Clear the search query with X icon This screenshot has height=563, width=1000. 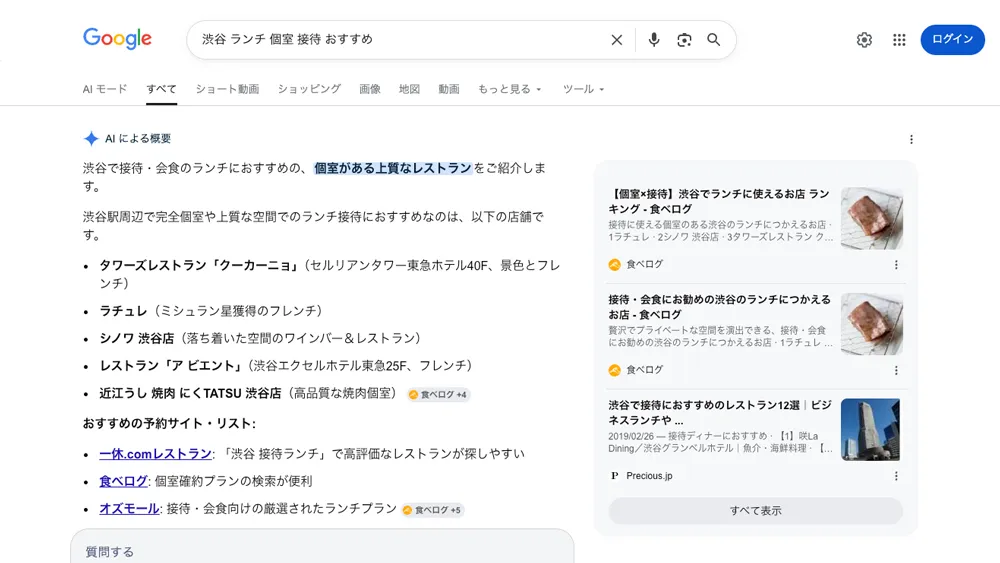click(616, 40)
